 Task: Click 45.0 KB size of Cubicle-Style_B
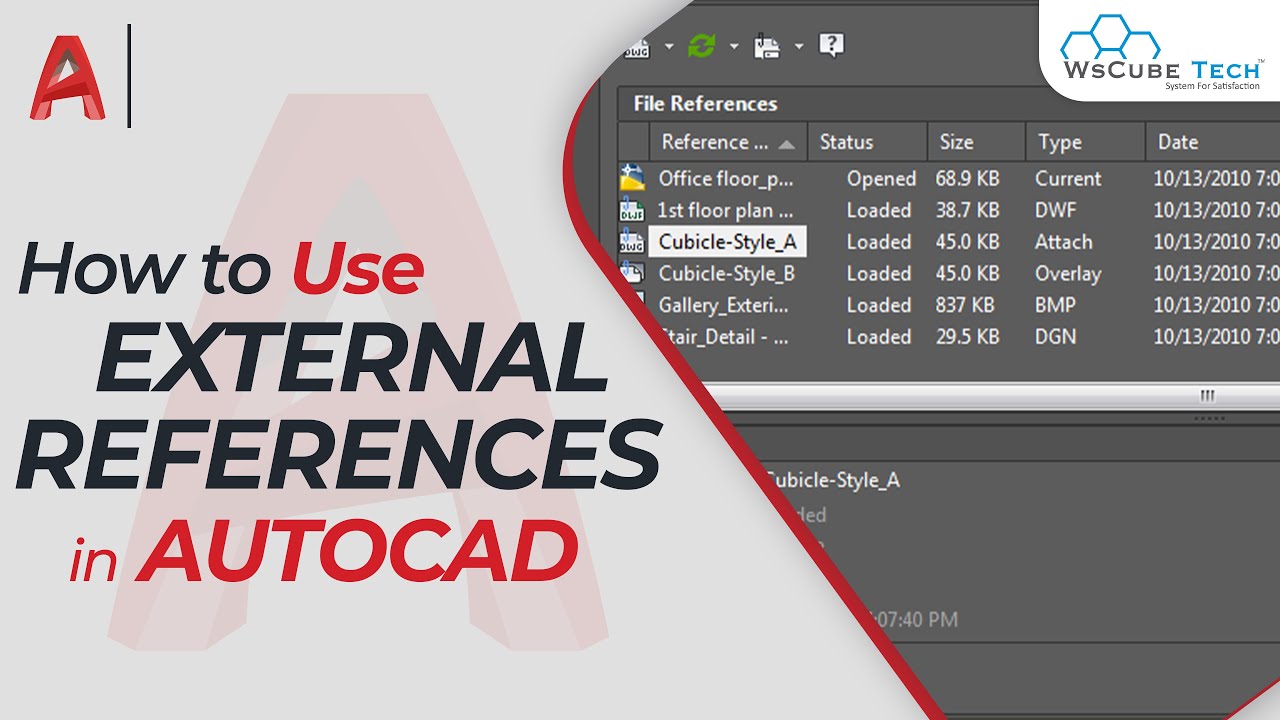[967, 273]
